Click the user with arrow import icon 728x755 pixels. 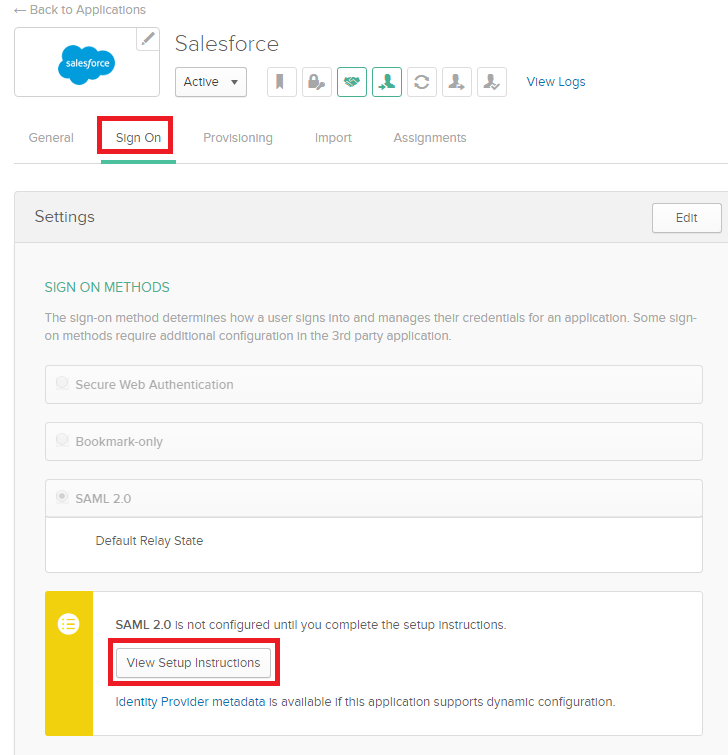point(457,82)
